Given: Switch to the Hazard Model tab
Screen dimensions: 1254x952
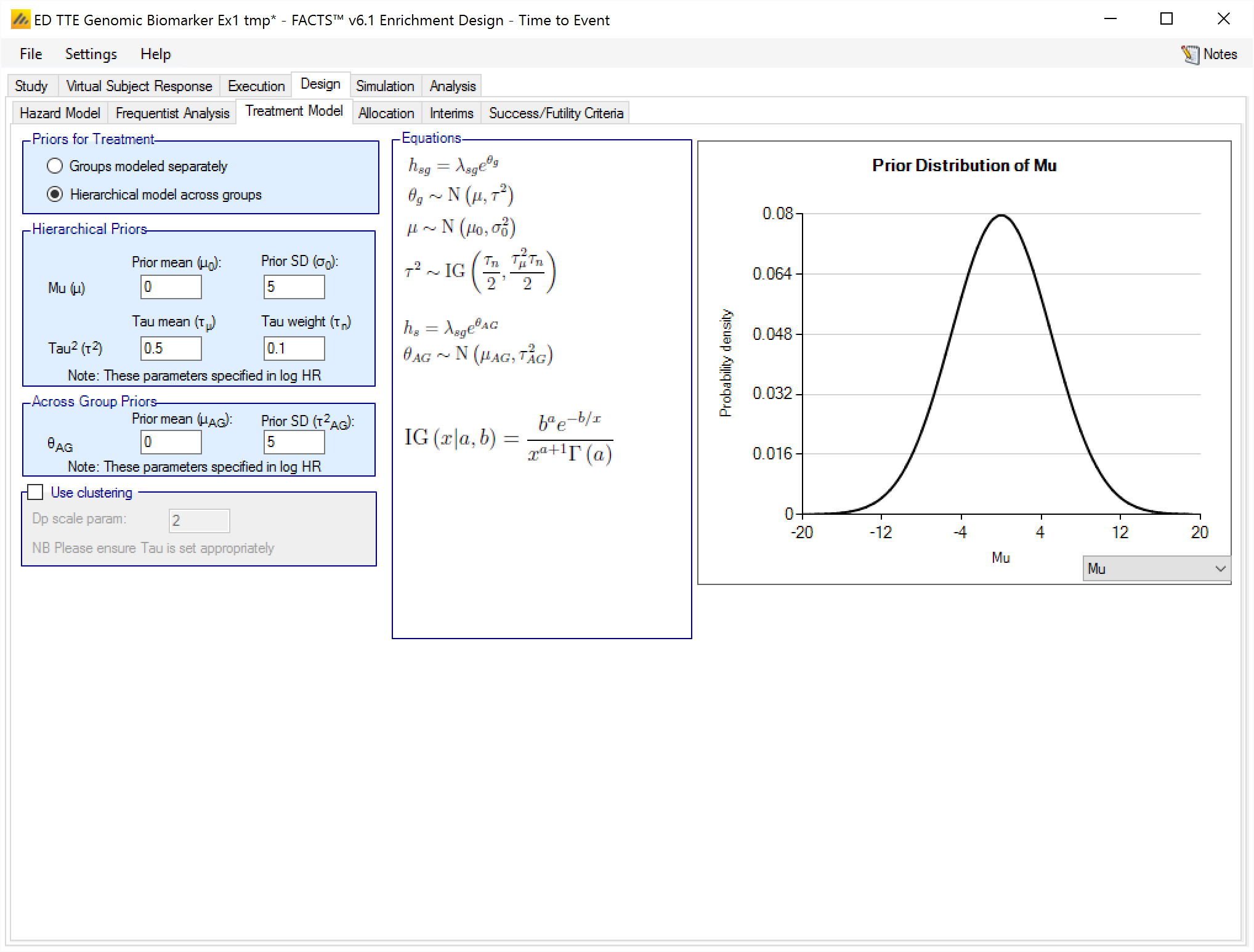Looking at the screenshot, I should [x=60, y=113].
